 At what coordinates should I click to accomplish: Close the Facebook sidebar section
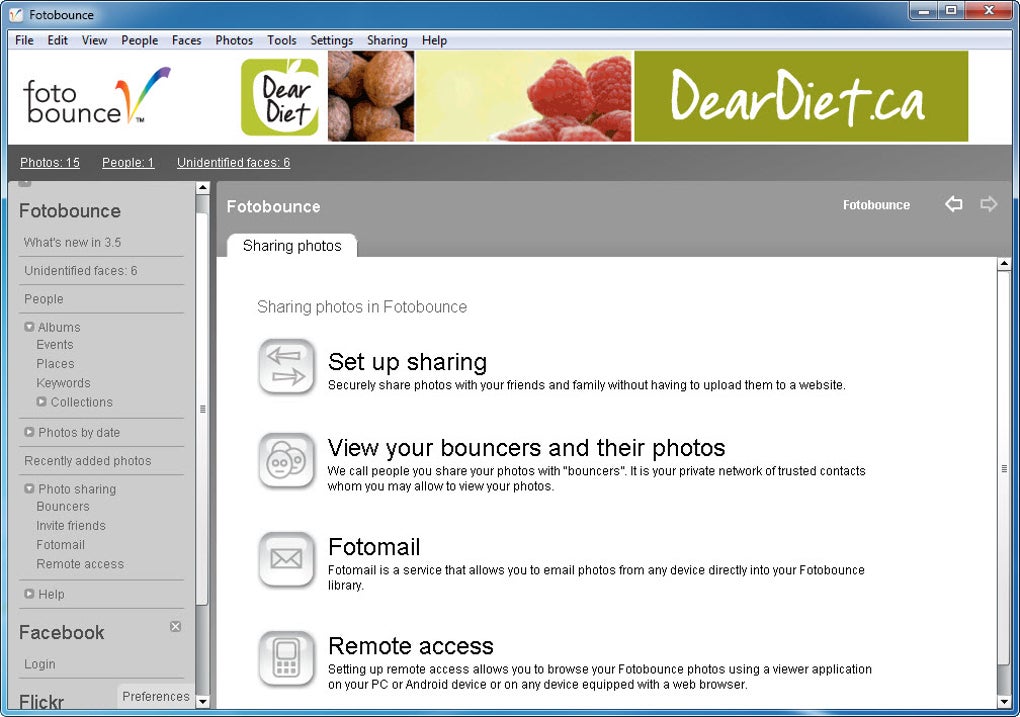[176, 626]
